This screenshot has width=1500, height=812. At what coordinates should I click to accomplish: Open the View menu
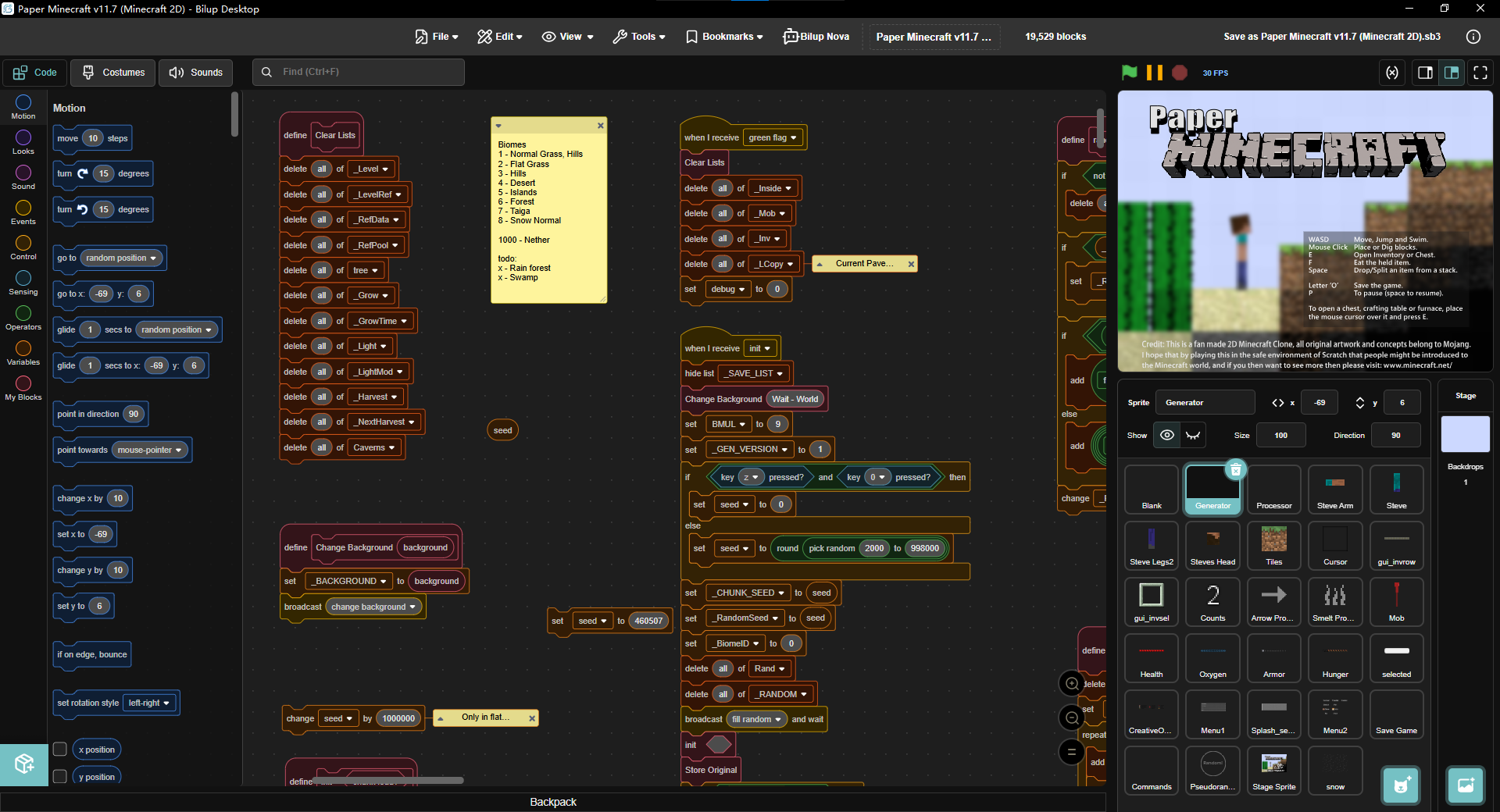568,37
